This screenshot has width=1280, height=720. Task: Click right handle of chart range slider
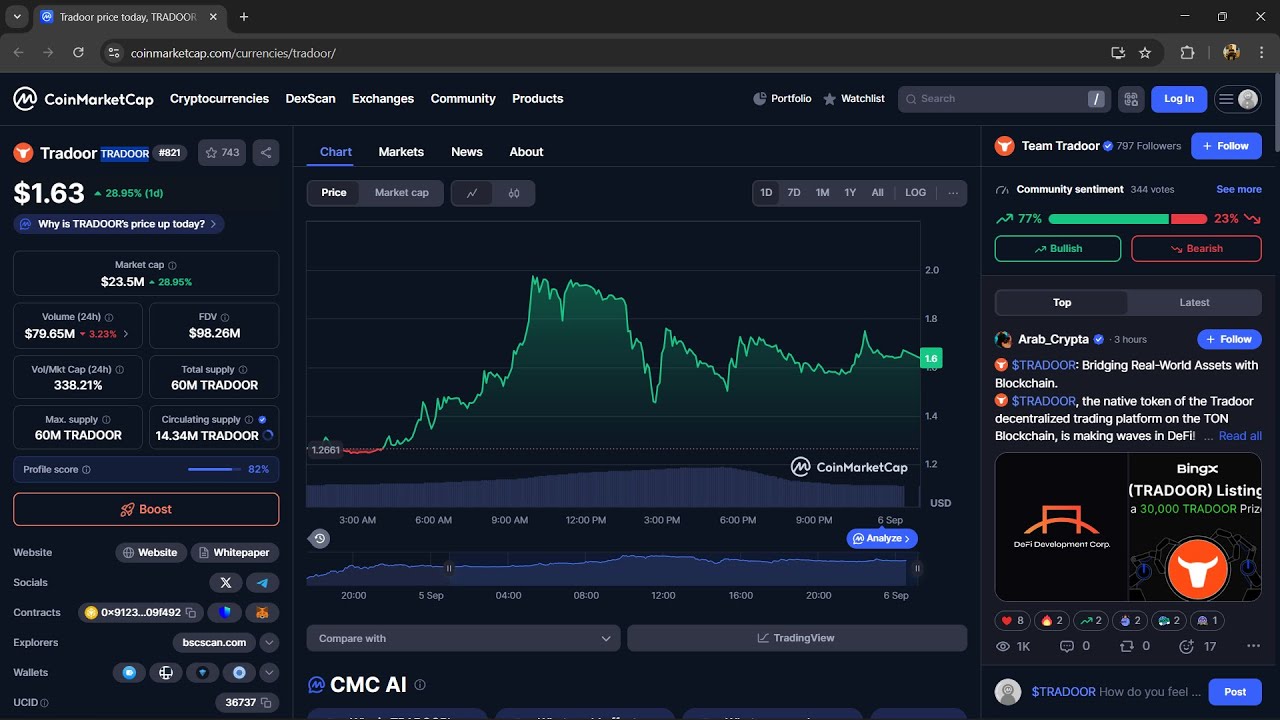[x=916, y=568]
